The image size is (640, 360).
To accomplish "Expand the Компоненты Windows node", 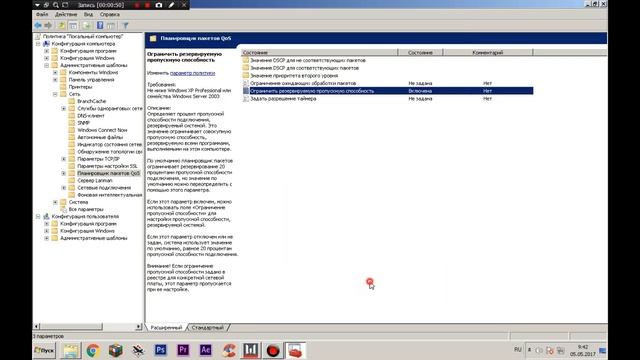I will coord(55,73).
